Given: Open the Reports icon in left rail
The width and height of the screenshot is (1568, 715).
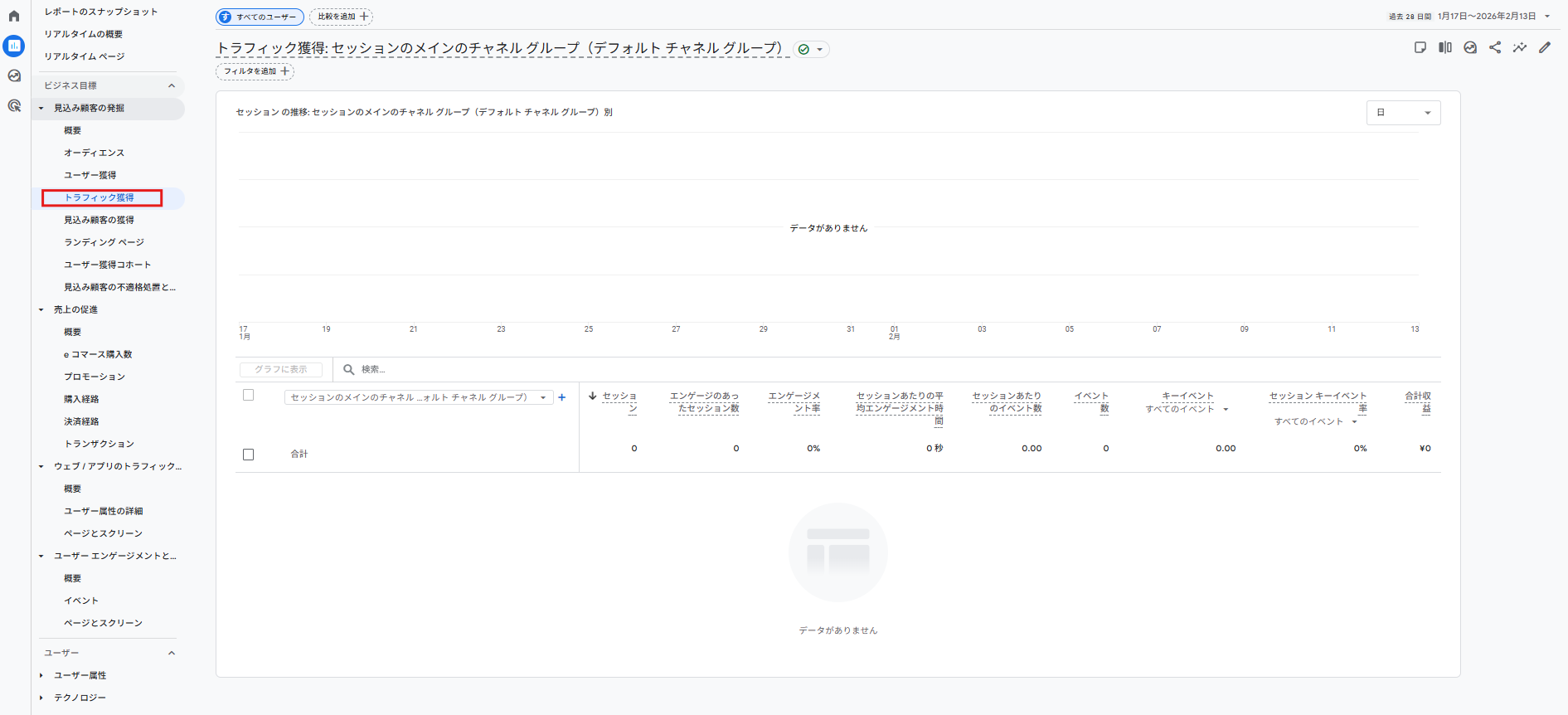Looking at the screenshot, I should 14,46.
